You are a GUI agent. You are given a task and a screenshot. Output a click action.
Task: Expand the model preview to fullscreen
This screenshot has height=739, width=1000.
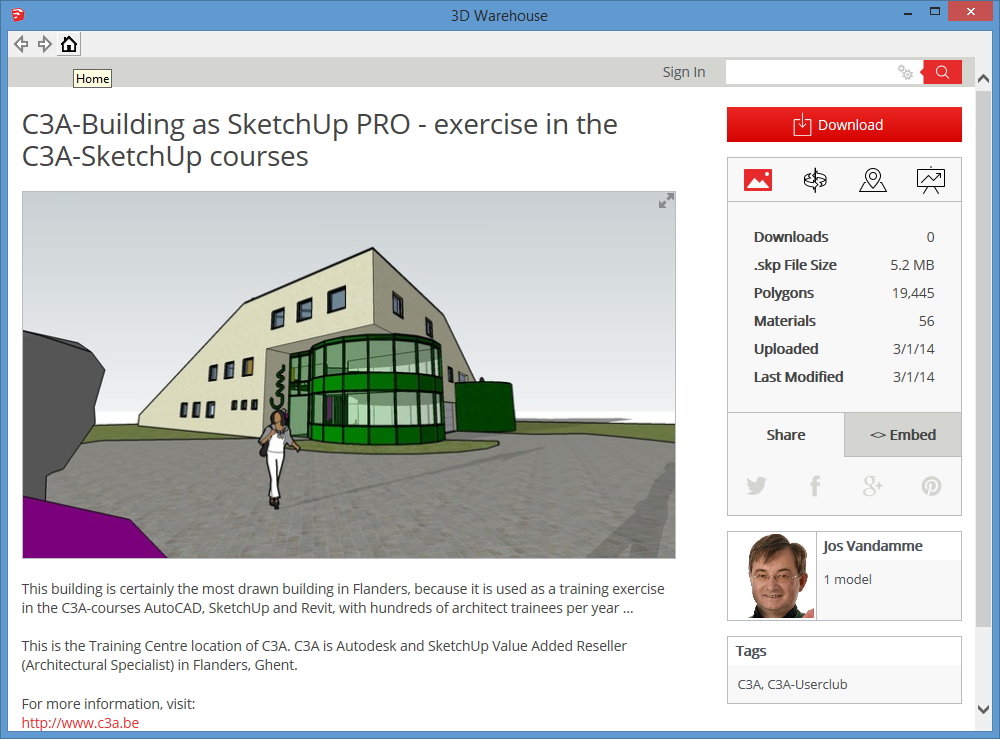666,201
